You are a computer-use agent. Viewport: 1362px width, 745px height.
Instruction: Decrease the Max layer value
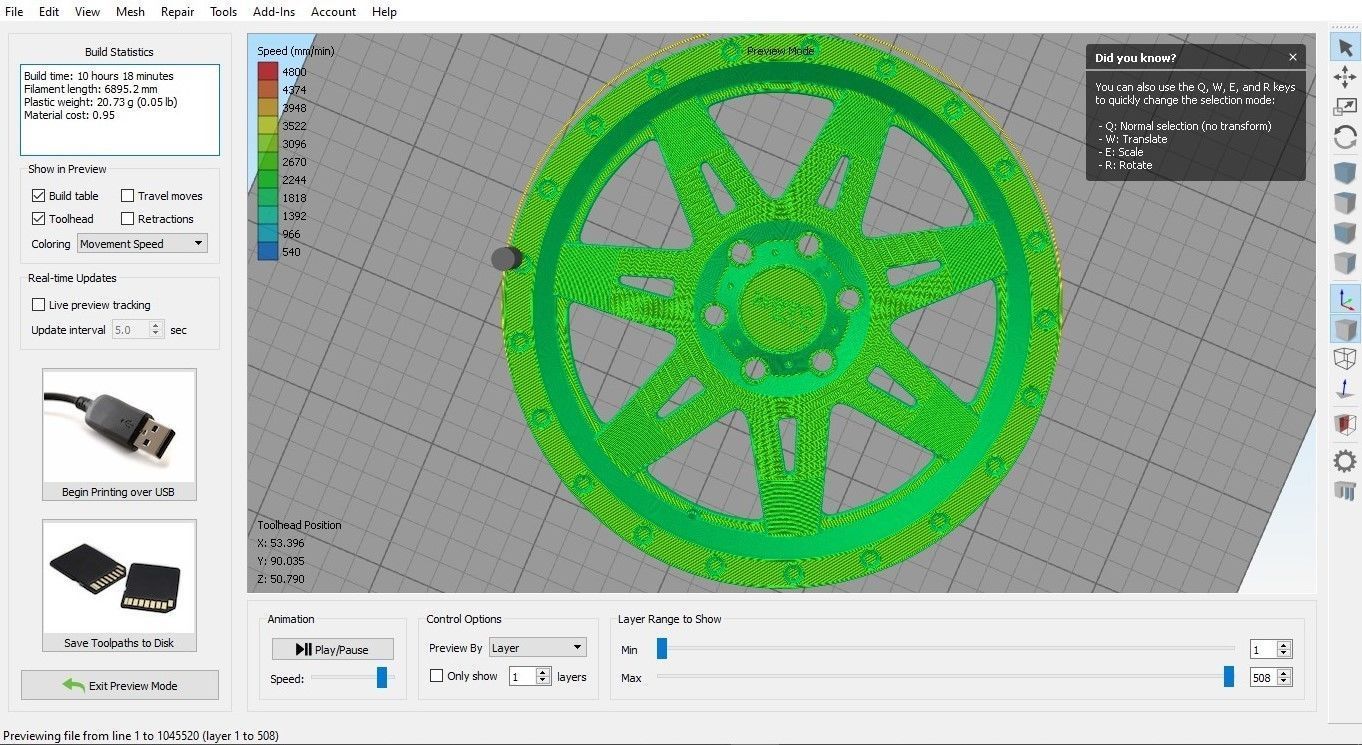[x=1285, y=682]
